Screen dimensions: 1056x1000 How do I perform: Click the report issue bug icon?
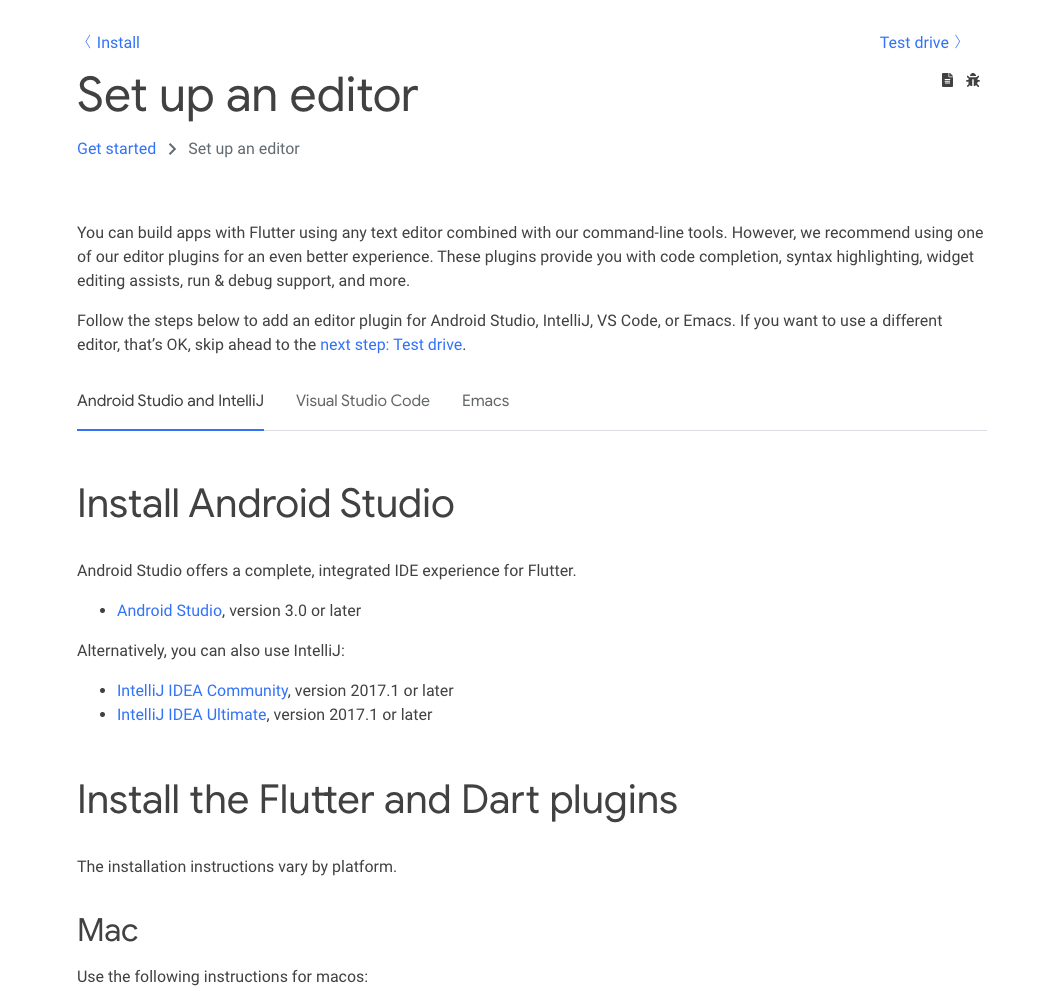972,80
